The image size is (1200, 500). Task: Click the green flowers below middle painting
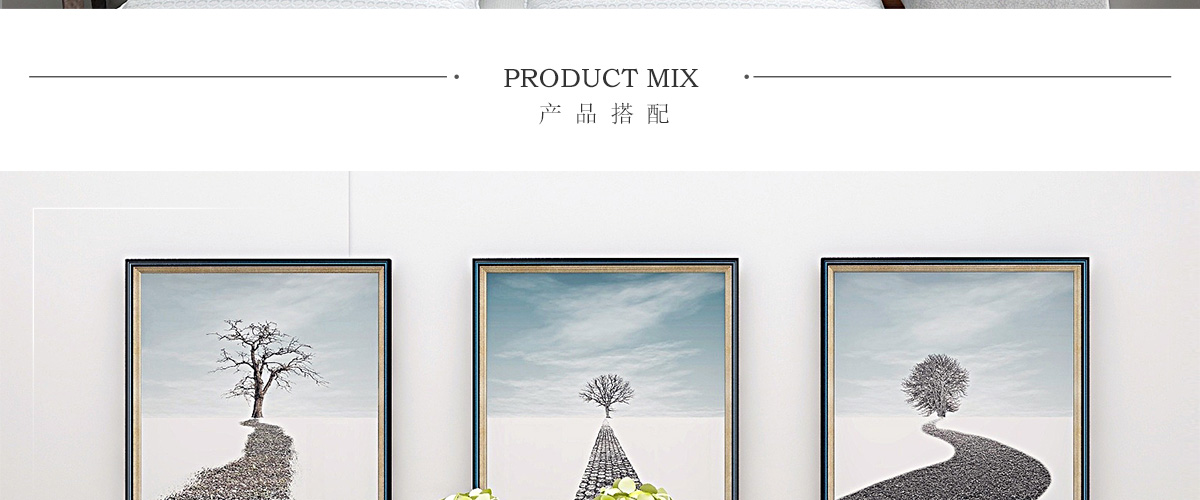[x=632, y=490]
